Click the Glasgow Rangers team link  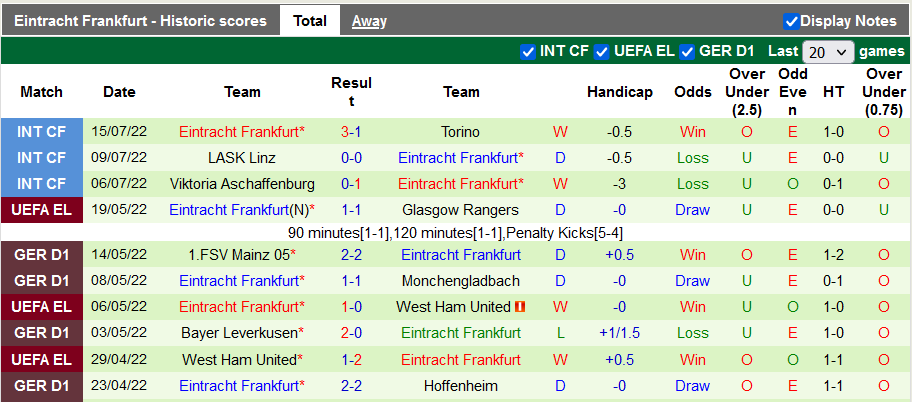pos(460,210)
